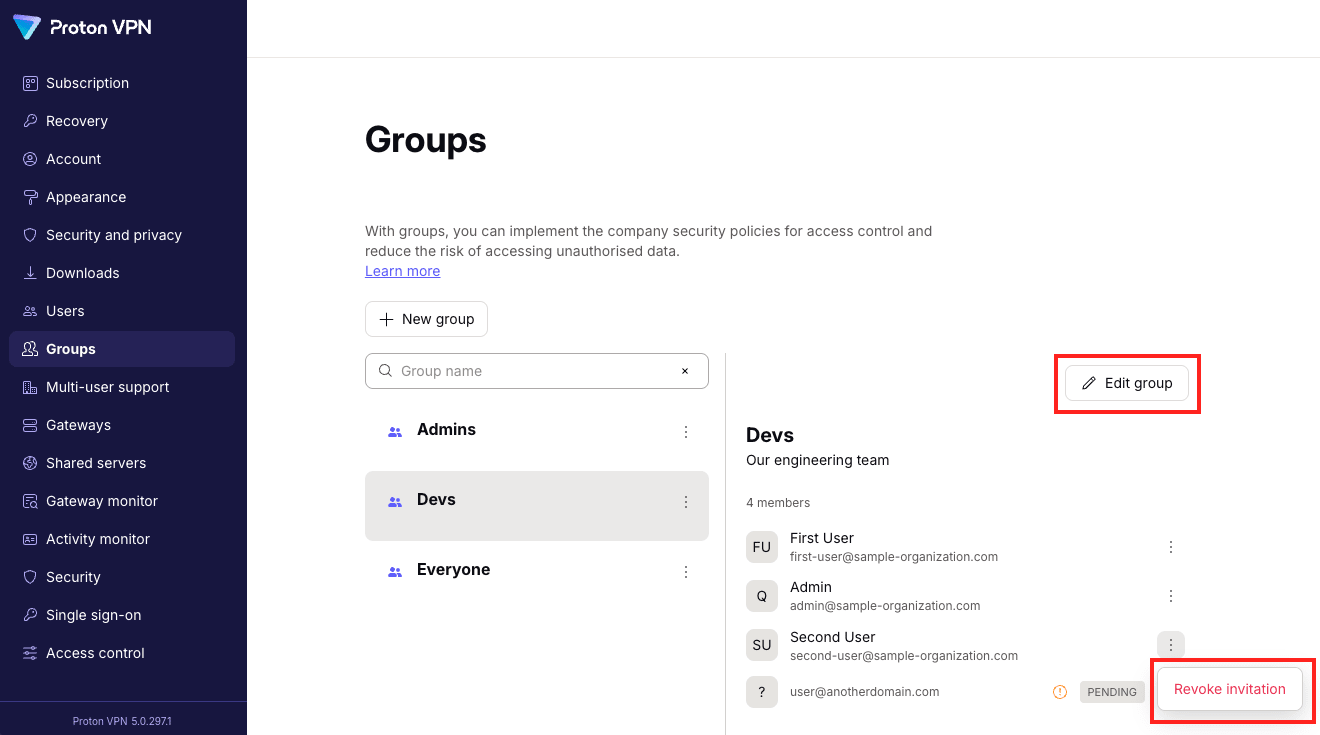The image size is (1320, 735).
Task: Click the Proton VPN logo
Action: tap(80, 27)
